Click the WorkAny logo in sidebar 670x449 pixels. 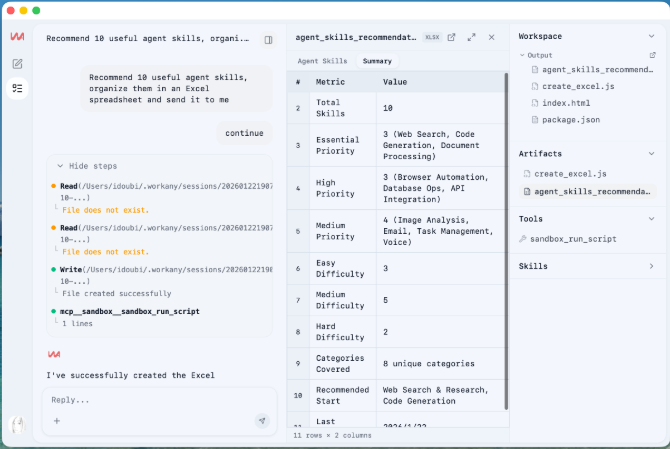tap(17, 37)
